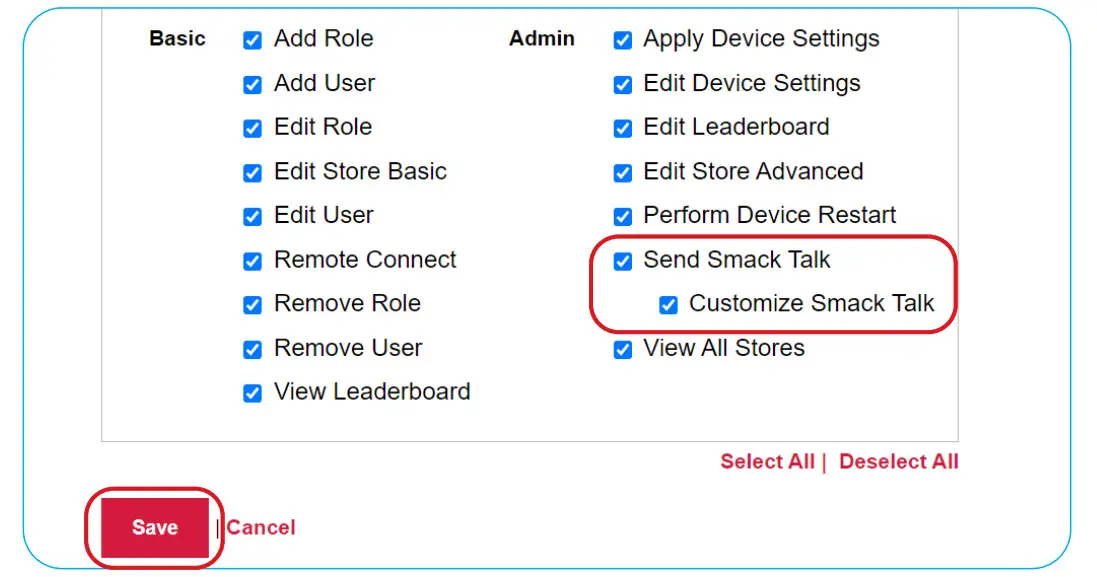Uncheck the Add Role permission
This screenshot has width=1097, height=577.
click(252, 40)
